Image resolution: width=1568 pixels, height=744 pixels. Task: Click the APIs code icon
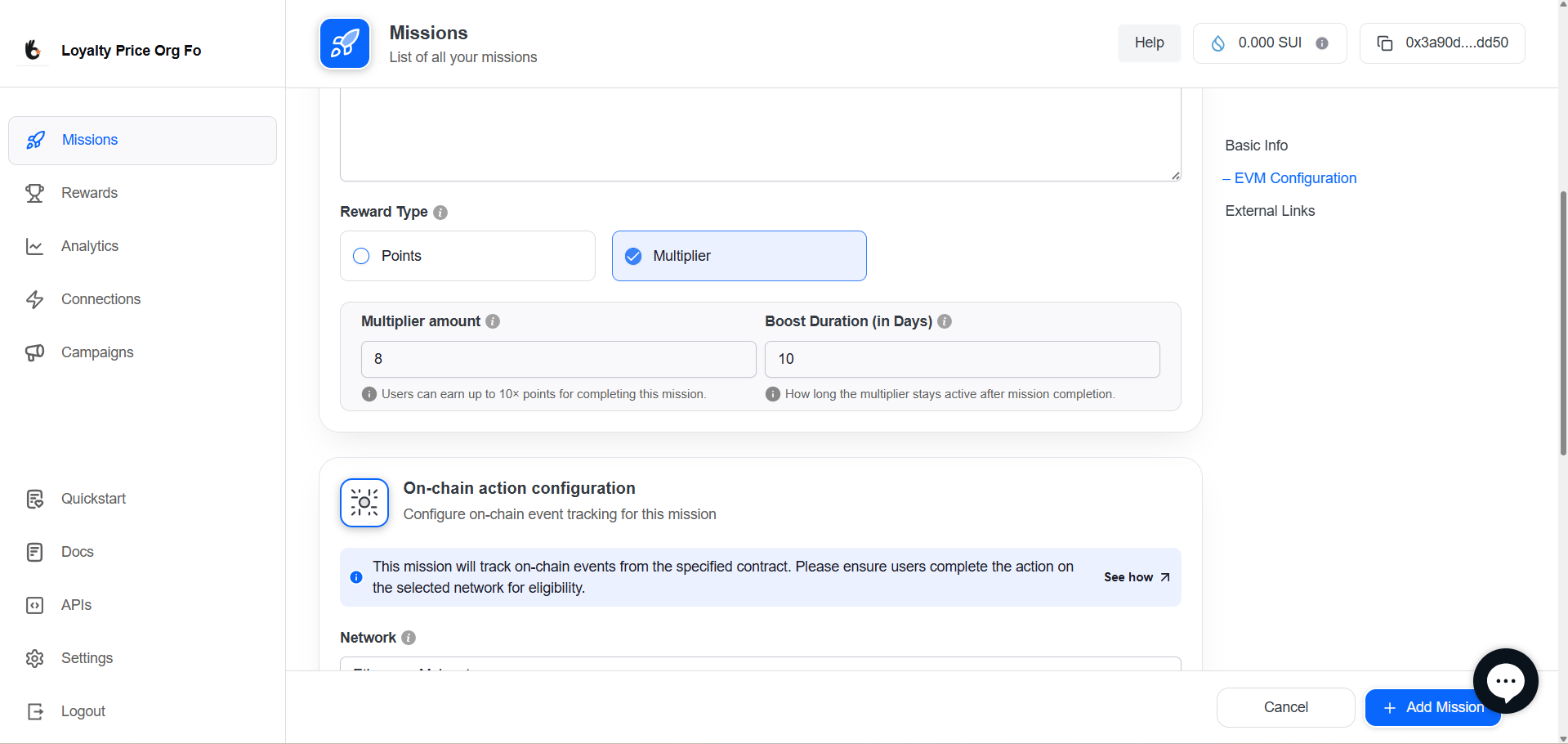(34, 605)
